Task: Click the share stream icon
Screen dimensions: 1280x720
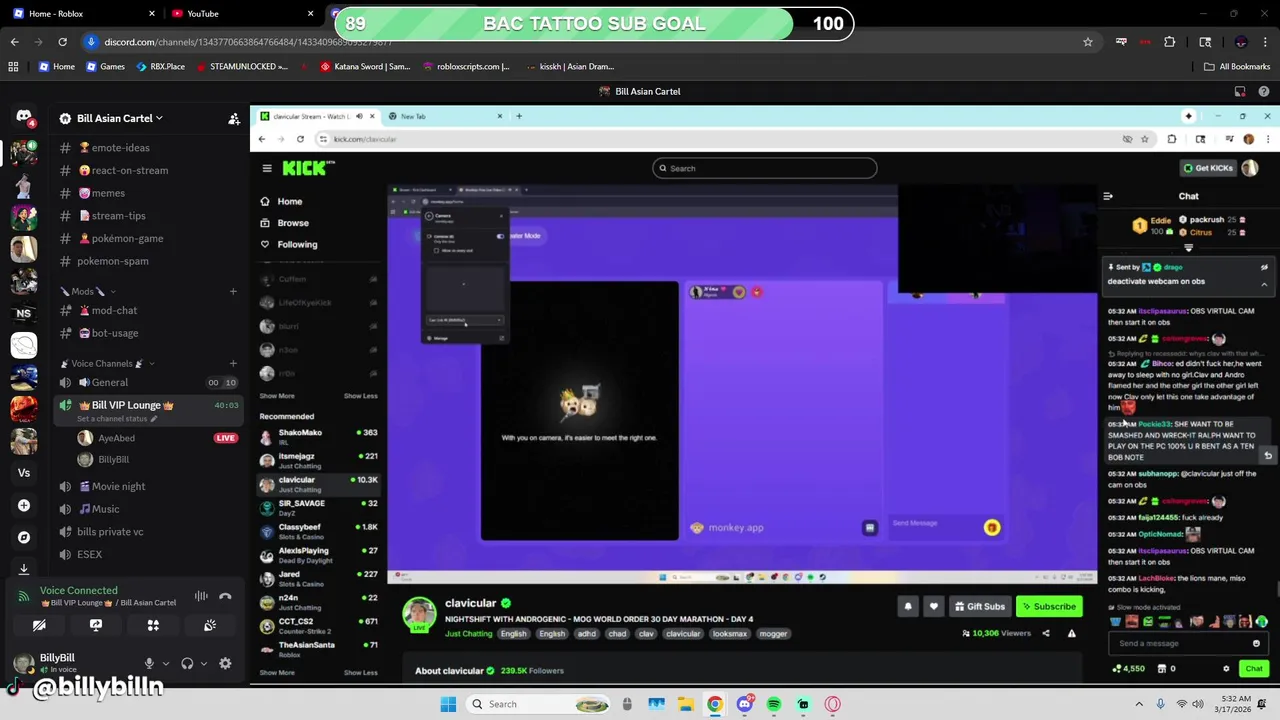Action: 1046,633
